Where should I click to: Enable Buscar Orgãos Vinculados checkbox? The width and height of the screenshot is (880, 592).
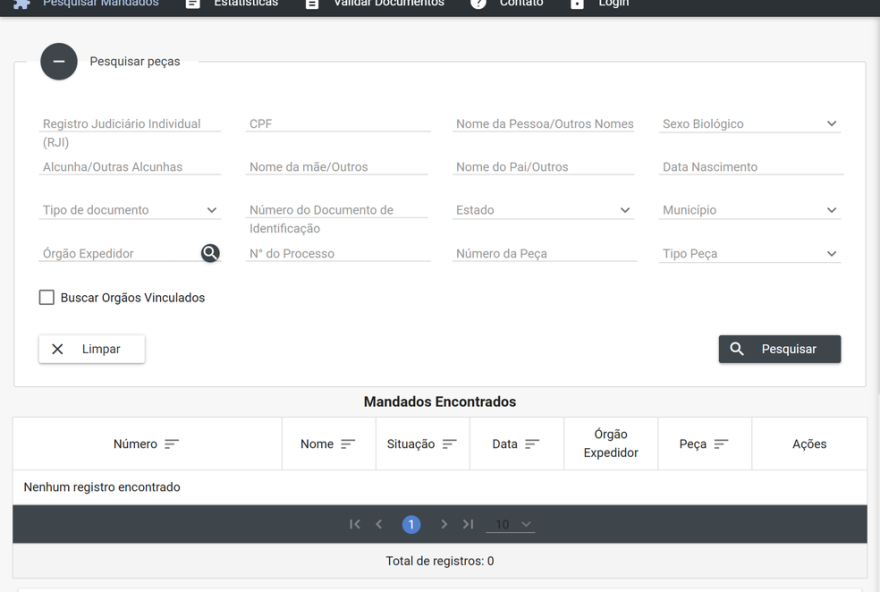point(46,297)
